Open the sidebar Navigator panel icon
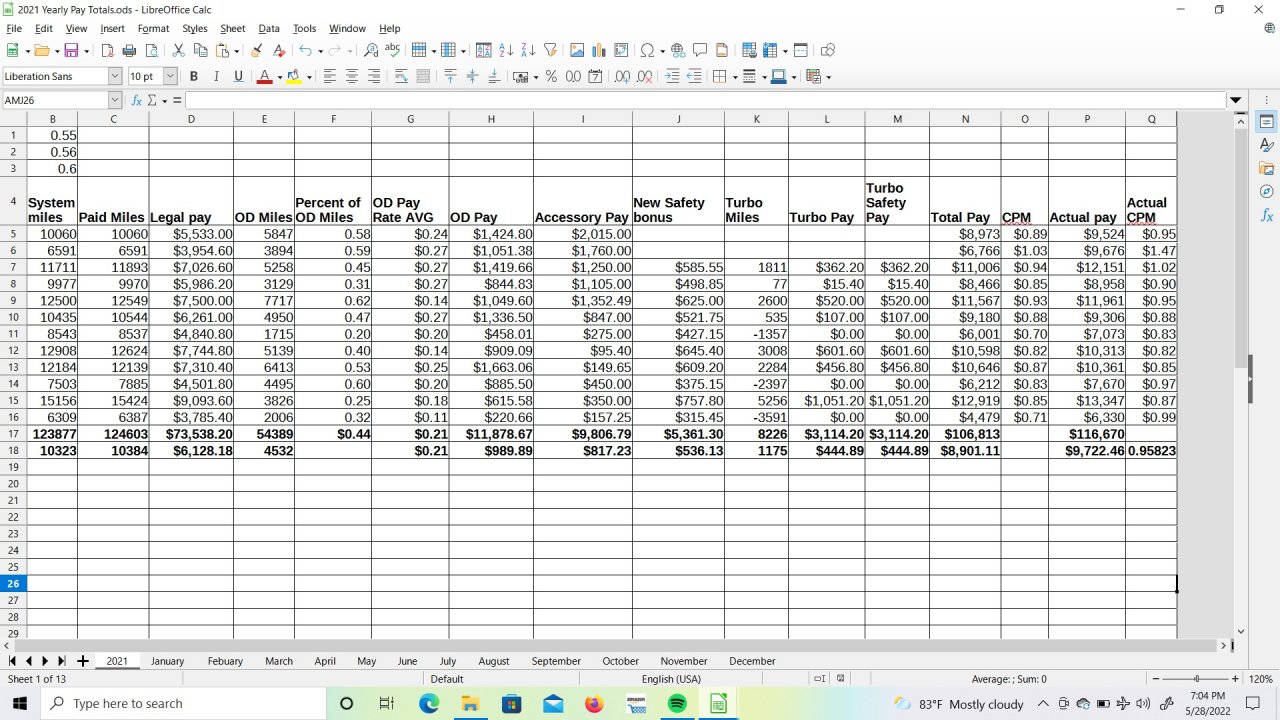This screenshot has width=1280, height=720. click(x=1266, y=191)
